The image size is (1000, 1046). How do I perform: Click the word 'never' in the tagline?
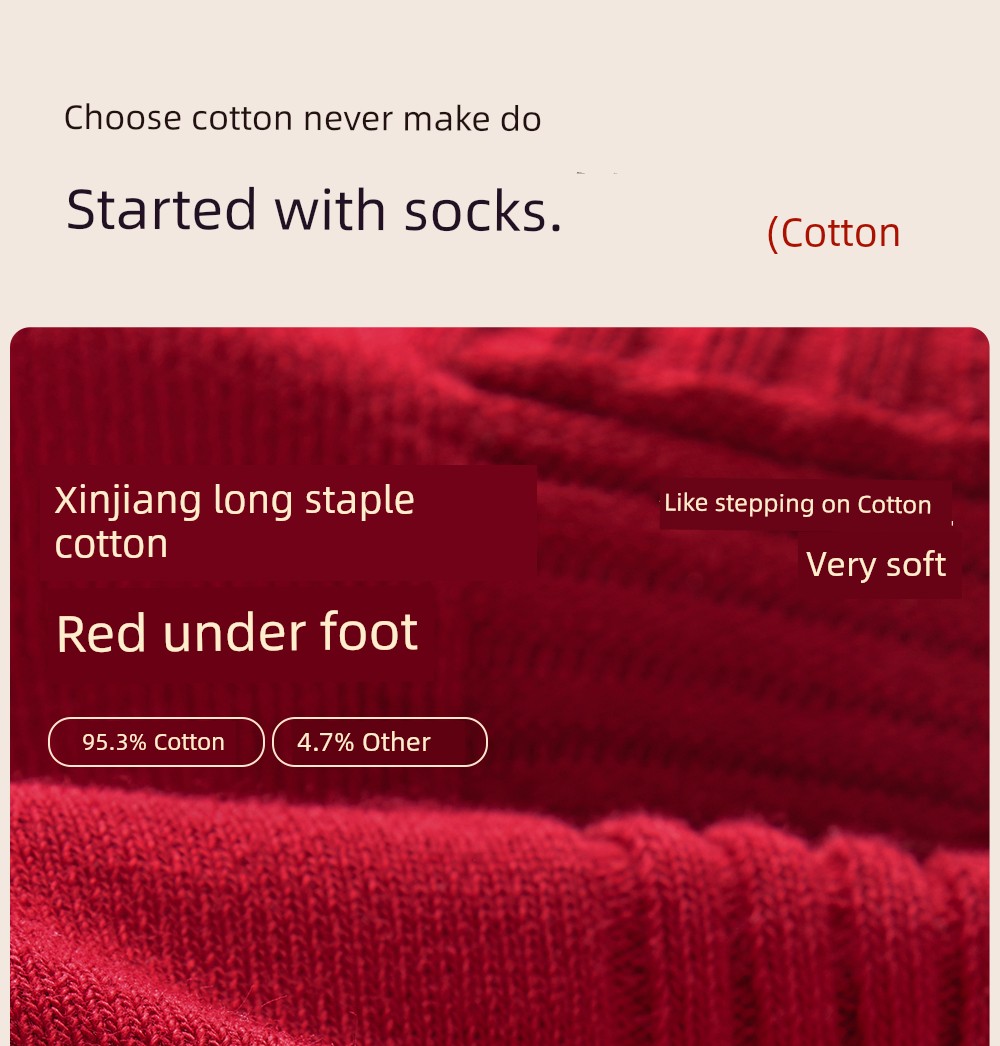[x=348, y=120]
